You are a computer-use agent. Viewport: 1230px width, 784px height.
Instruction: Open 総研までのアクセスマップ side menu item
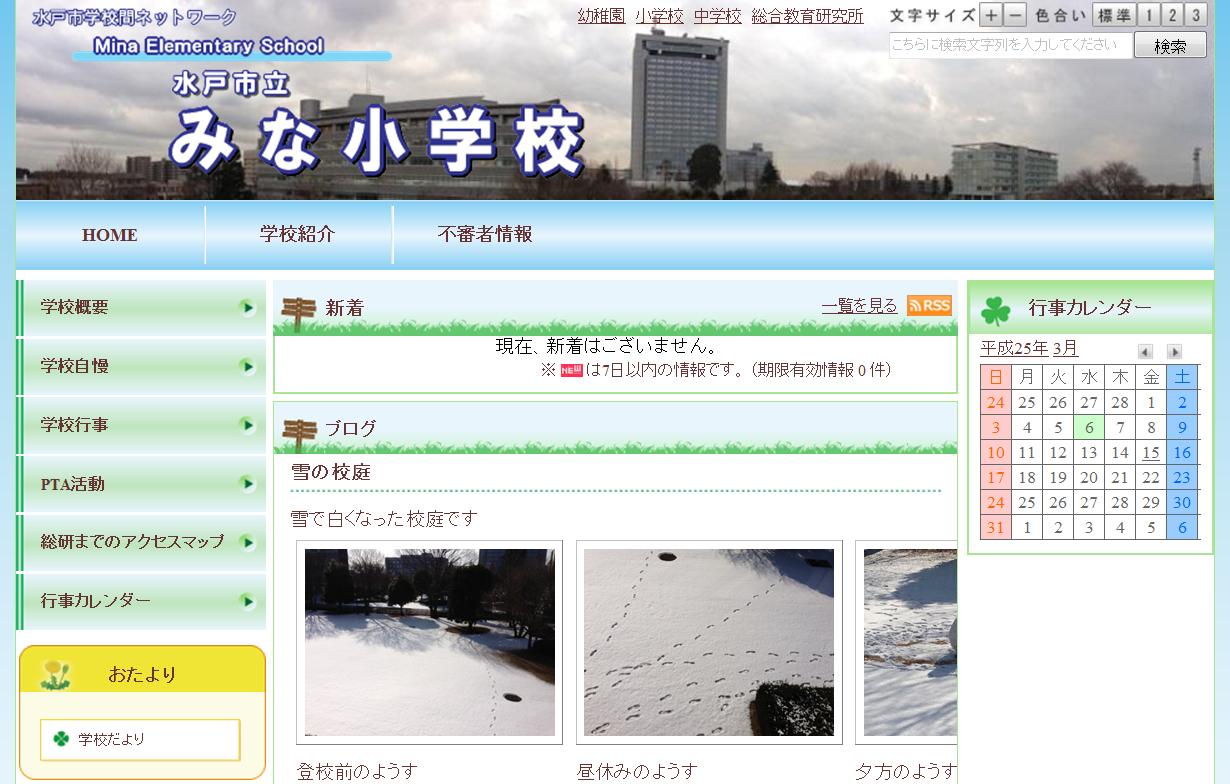coord(141,542)
